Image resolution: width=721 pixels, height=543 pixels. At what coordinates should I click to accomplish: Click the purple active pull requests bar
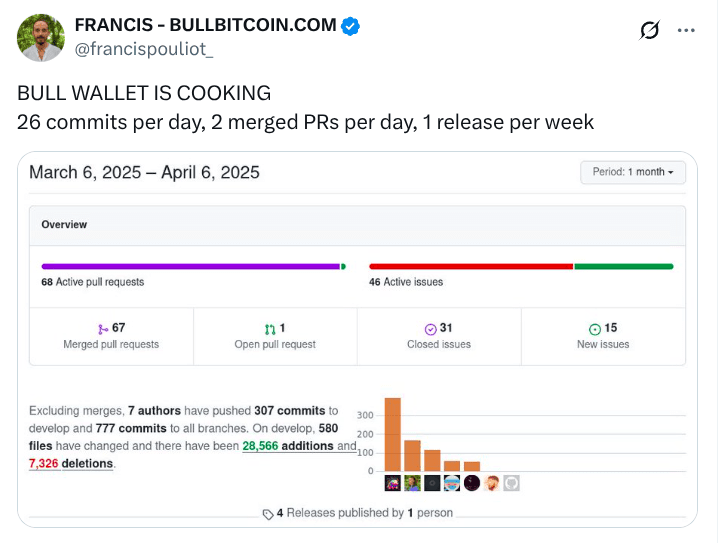[190, 266]
